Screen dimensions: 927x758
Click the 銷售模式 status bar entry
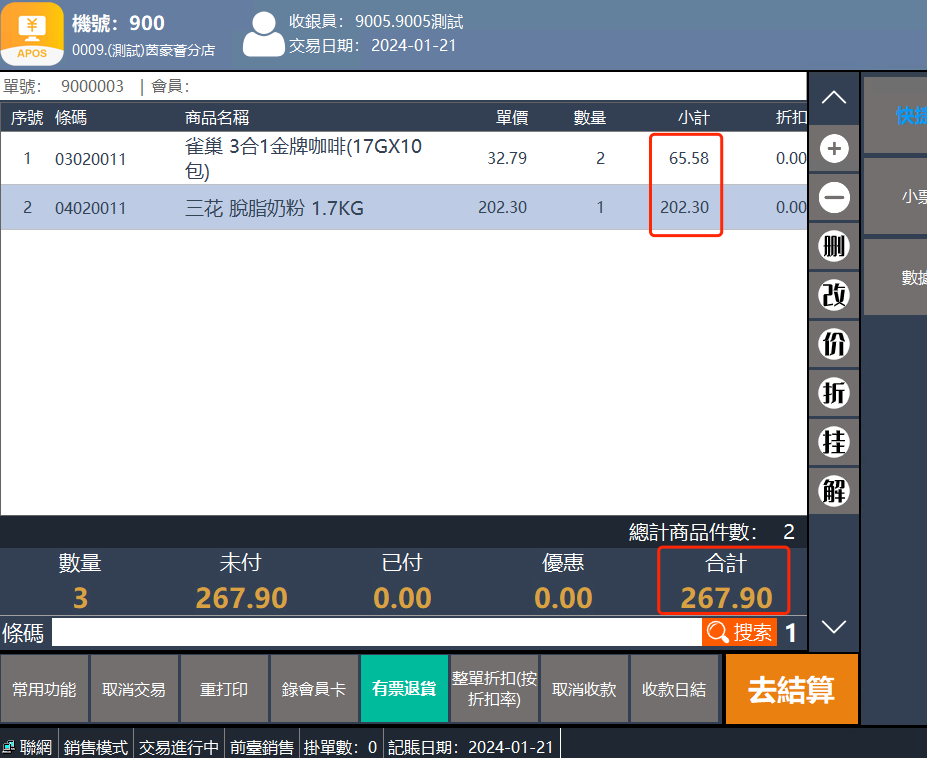96,747
